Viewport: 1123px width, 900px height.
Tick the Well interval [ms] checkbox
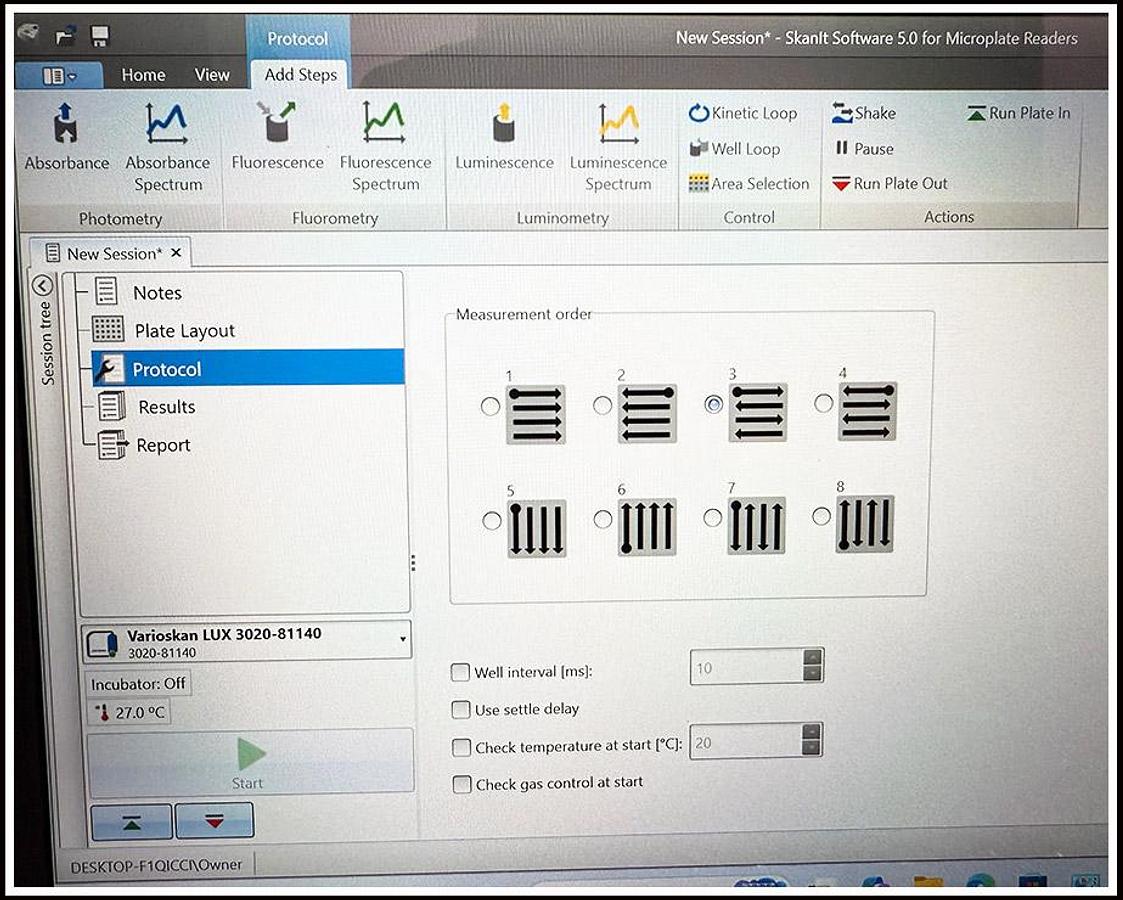coord(461,672)
